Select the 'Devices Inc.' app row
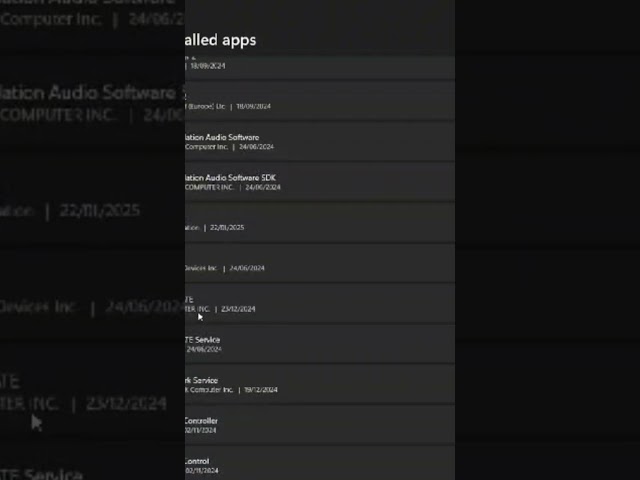The height and width of the screenshot is (480, 640). (x=320, y=262)
